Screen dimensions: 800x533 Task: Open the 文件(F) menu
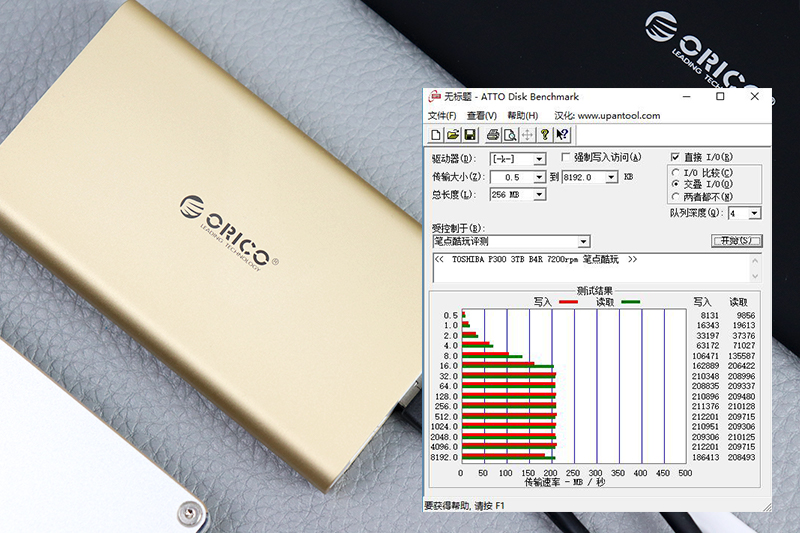pyautogui.click(x=442, y=116)
